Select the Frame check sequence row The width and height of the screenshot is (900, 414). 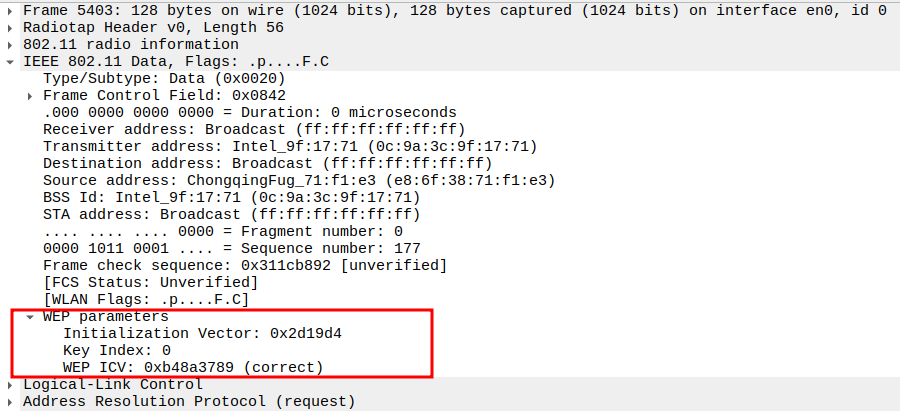[x=244, y=265]
